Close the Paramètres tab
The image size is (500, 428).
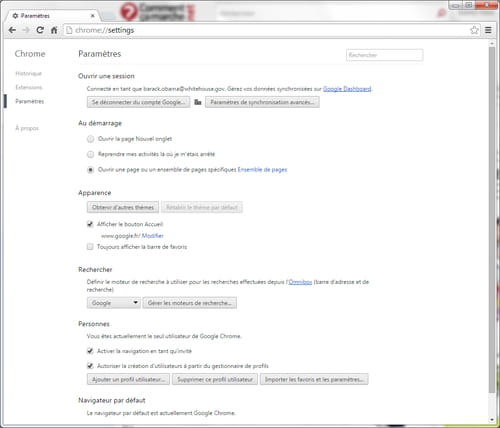tap(93, 16)
